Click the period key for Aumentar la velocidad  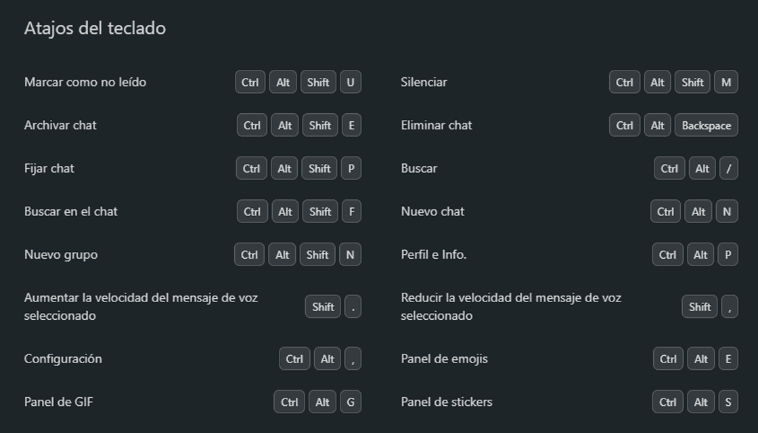click(x=353, y=307)
